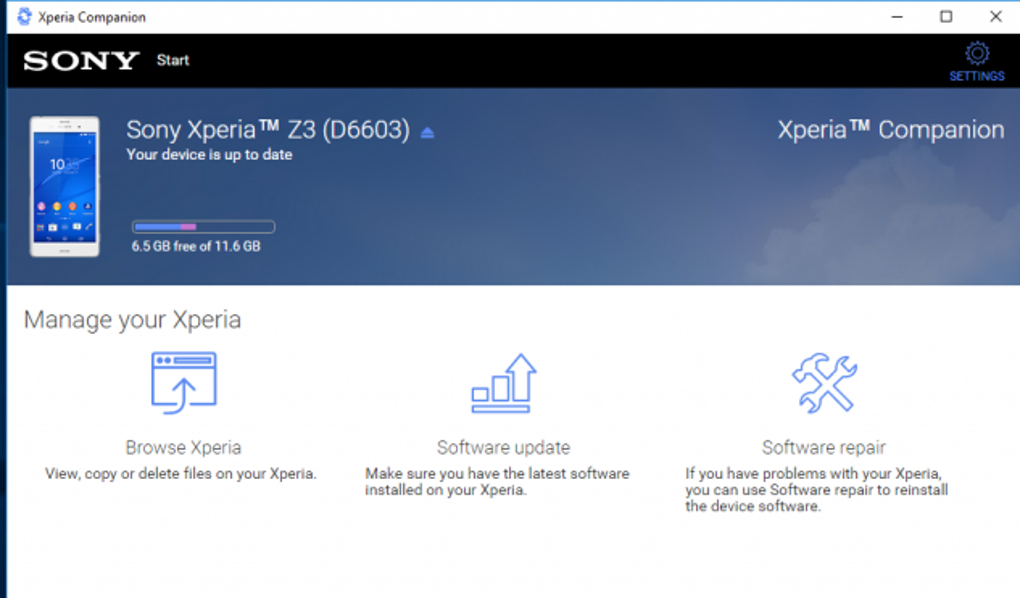Open the Software repair text link
This screenshot has width=1020, height=598.
click(x=823, y=448)
